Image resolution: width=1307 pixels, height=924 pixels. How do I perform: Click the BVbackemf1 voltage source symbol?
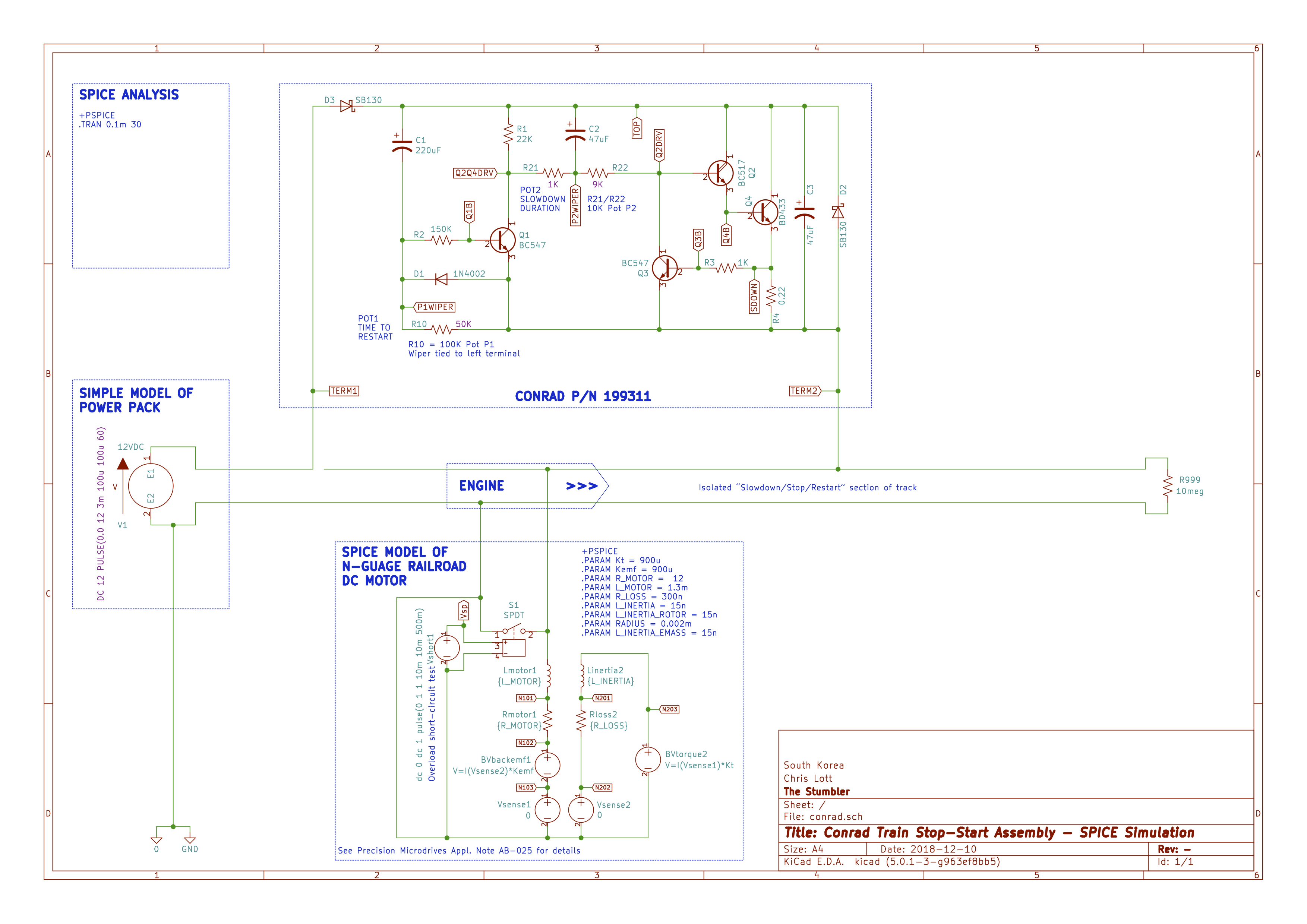pos(547,765)
